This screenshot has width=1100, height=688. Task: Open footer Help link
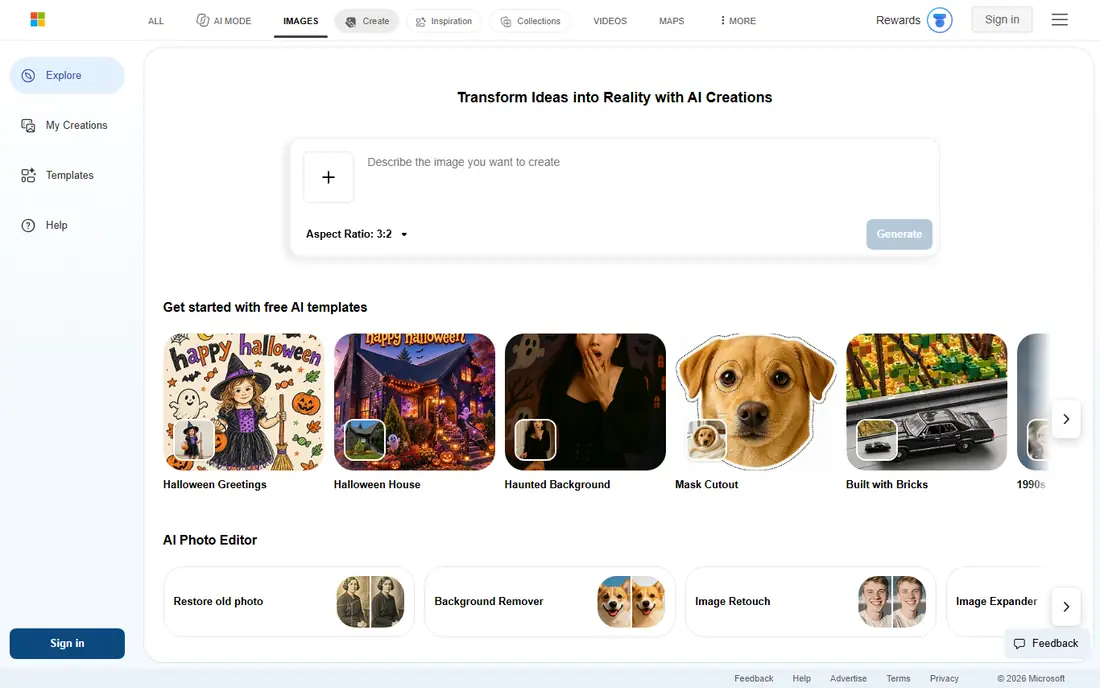[x=801, y=678]
